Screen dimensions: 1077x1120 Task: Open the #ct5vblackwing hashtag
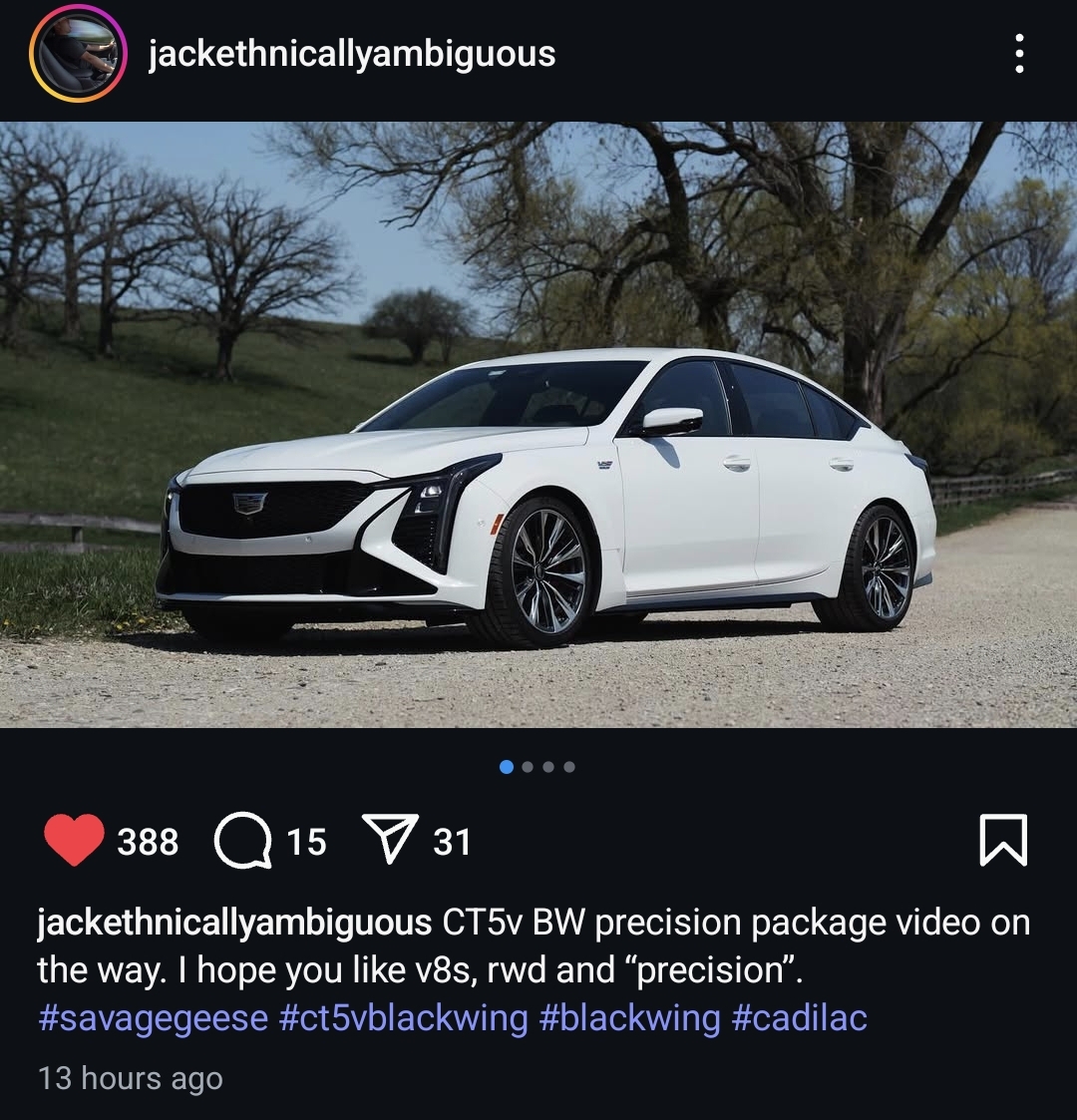click(404, 1018)
